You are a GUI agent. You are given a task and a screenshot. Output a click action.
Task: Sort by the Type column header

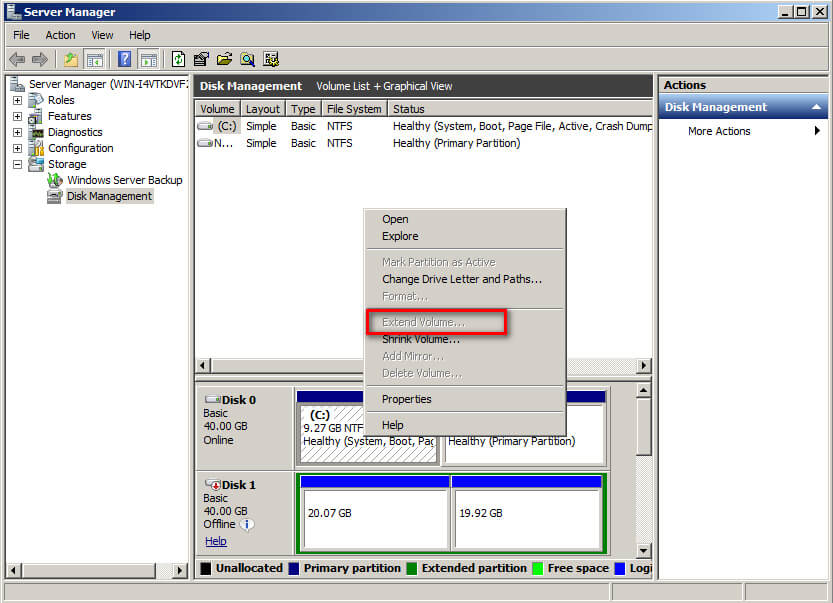pyautogui.click(x=303, y=109)
